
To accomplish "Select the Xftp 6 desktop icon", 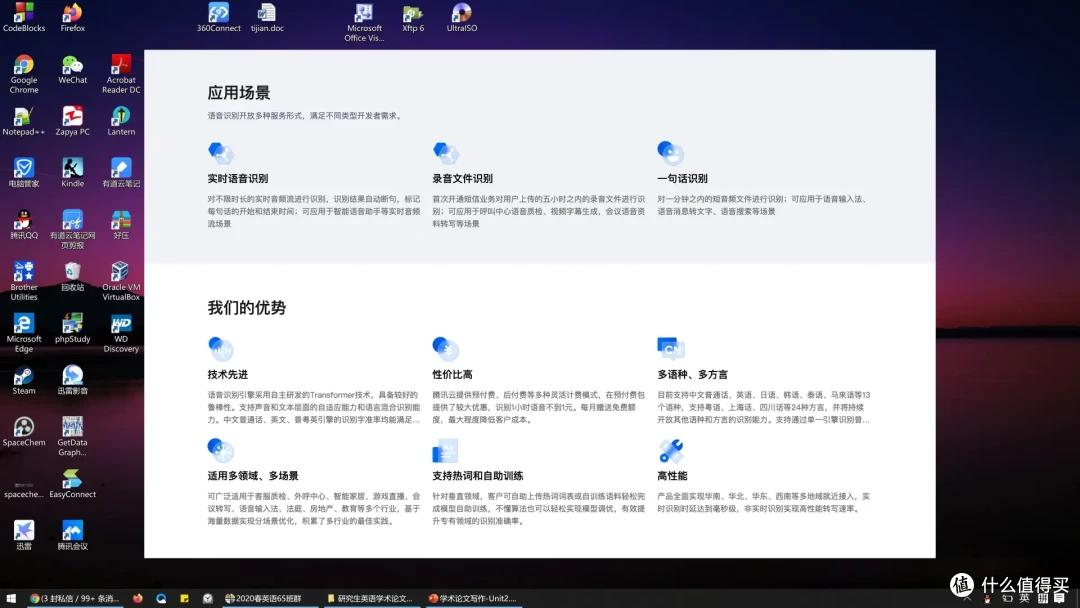I will tap(413, 17).
